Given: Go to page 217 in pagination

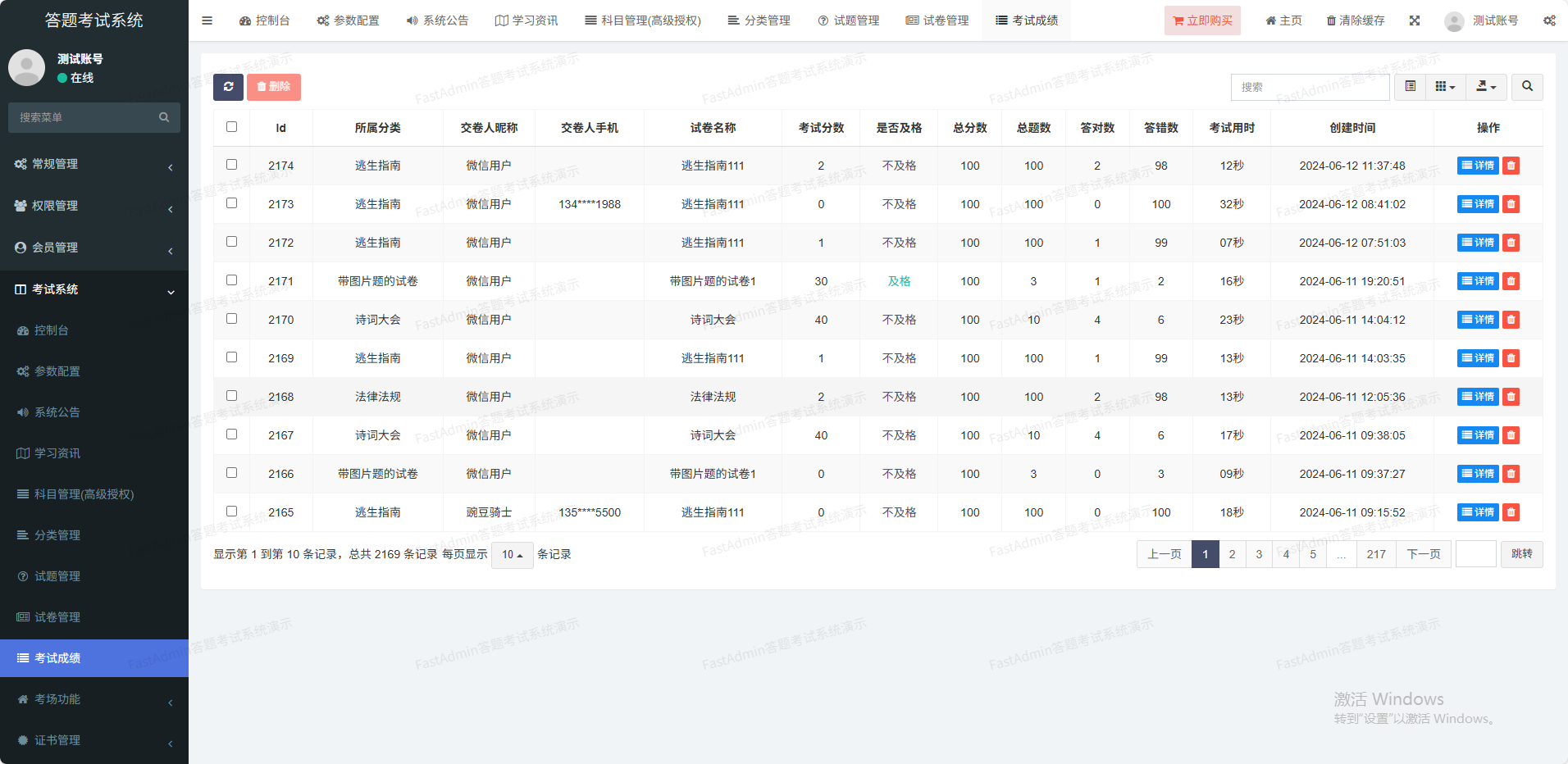Looking at the screenshot, I should click(1376, 554).
